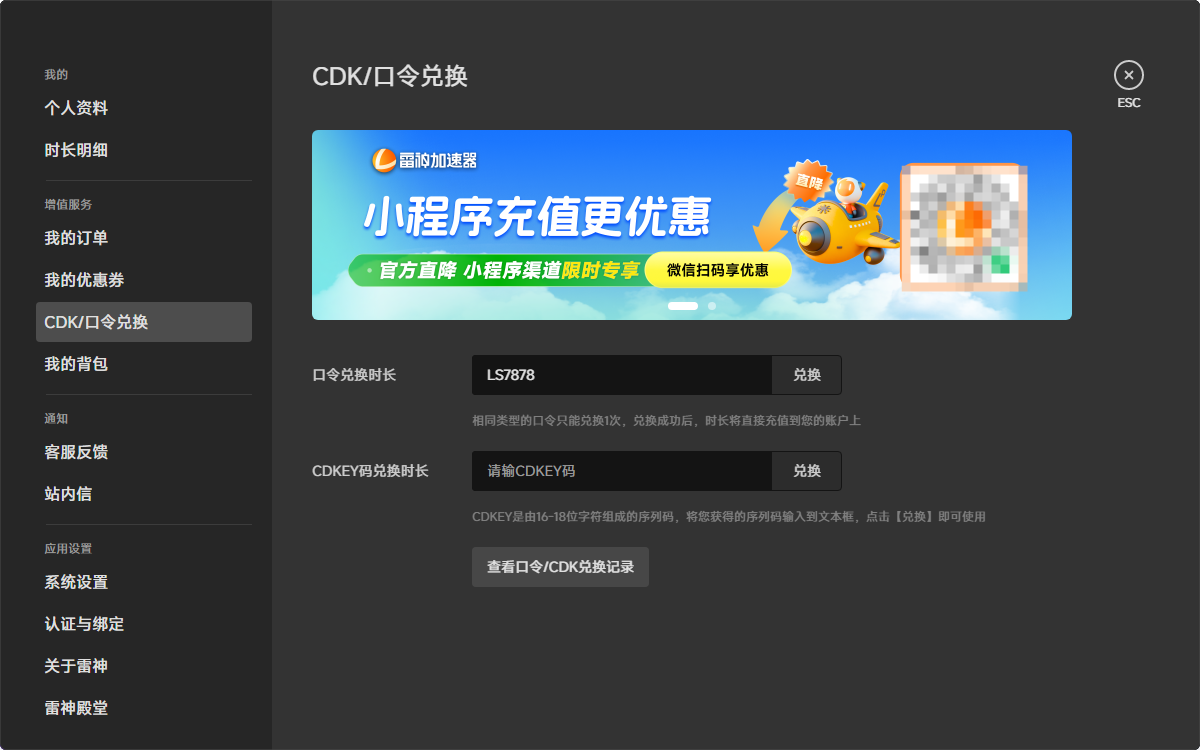Screen dimensions: 1200x750
Task: Click the 我的 section header
Action: [x=56, y=74]
